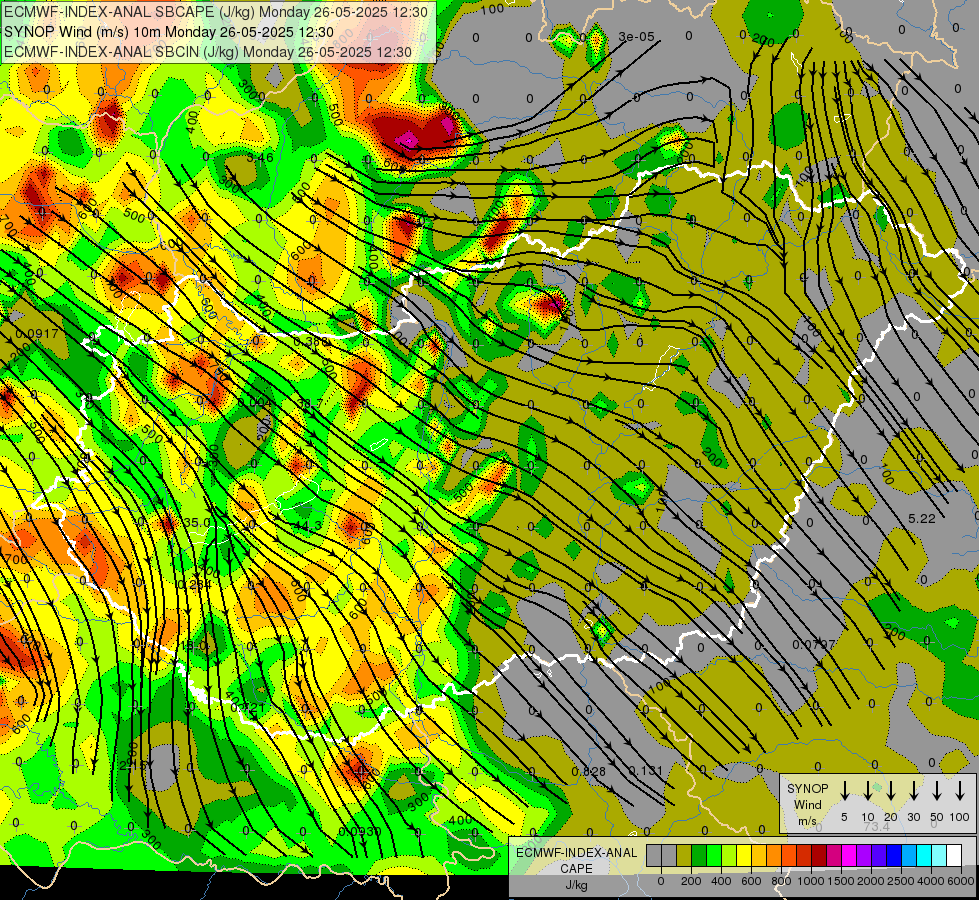Click the 1000 tick label on CAPE scale

pyautogui.click(x=812, y=881)
